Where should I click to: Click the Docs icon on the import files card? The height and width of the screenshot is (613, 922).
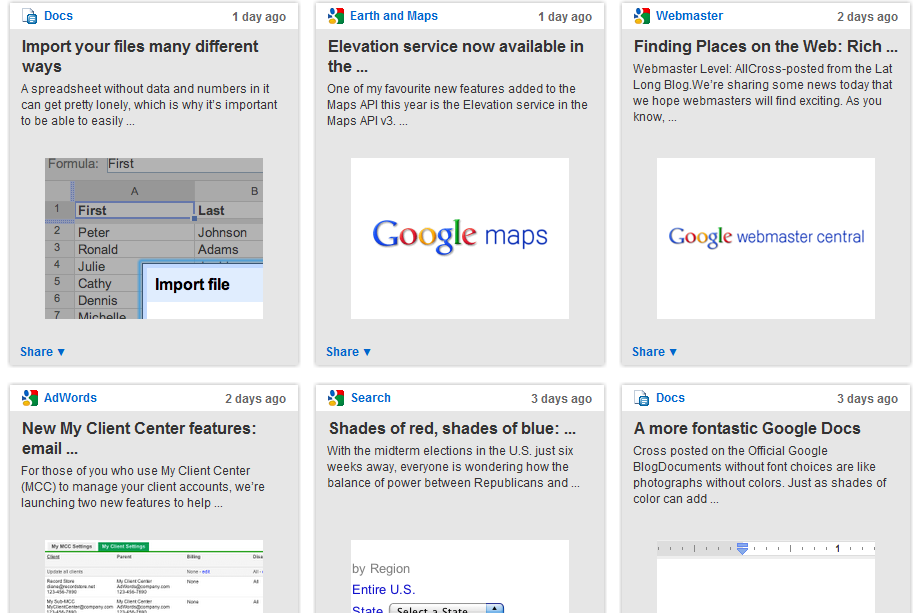29,16
